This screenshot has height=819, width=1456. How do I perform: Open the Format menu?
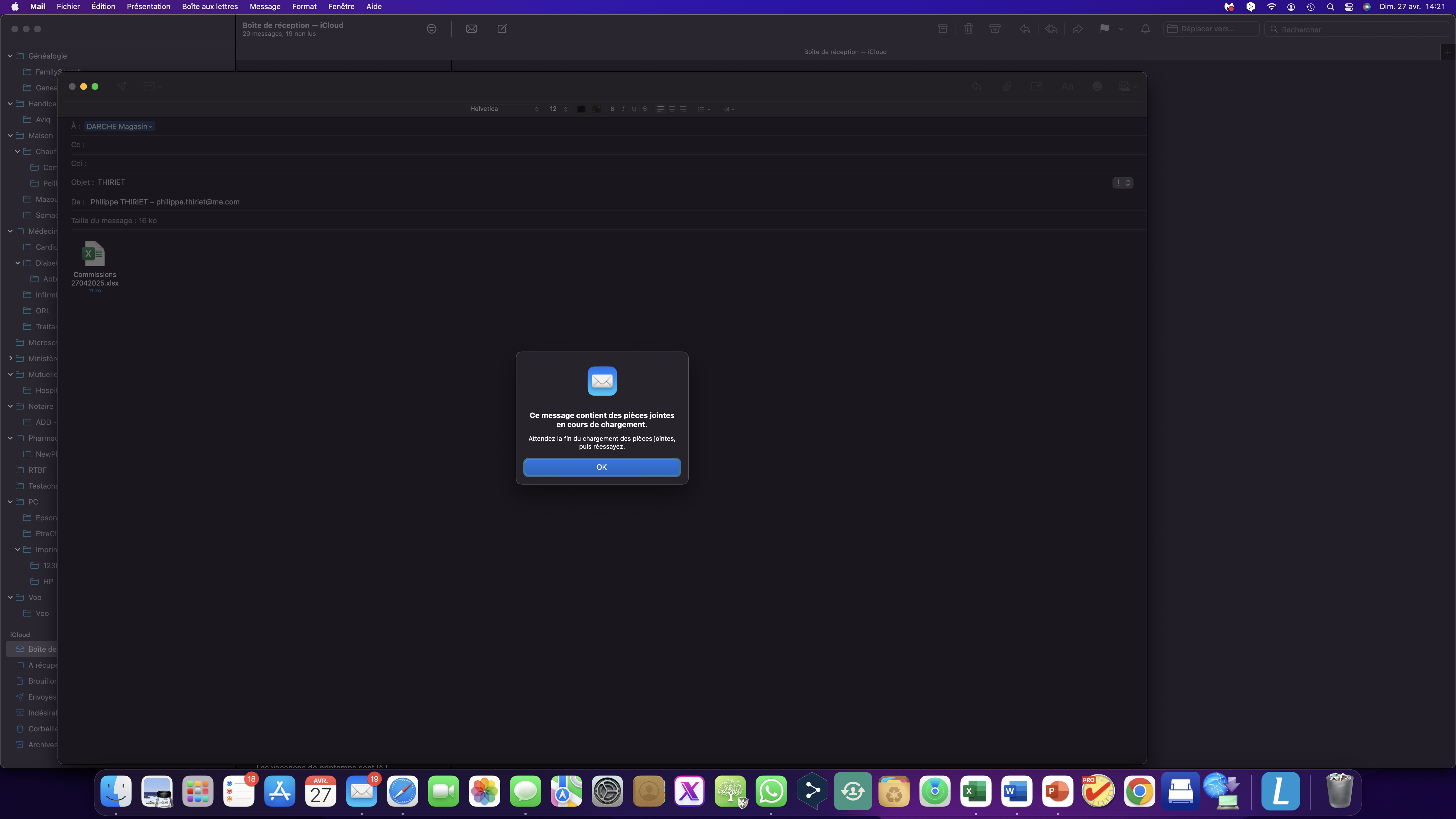[303, 7]
